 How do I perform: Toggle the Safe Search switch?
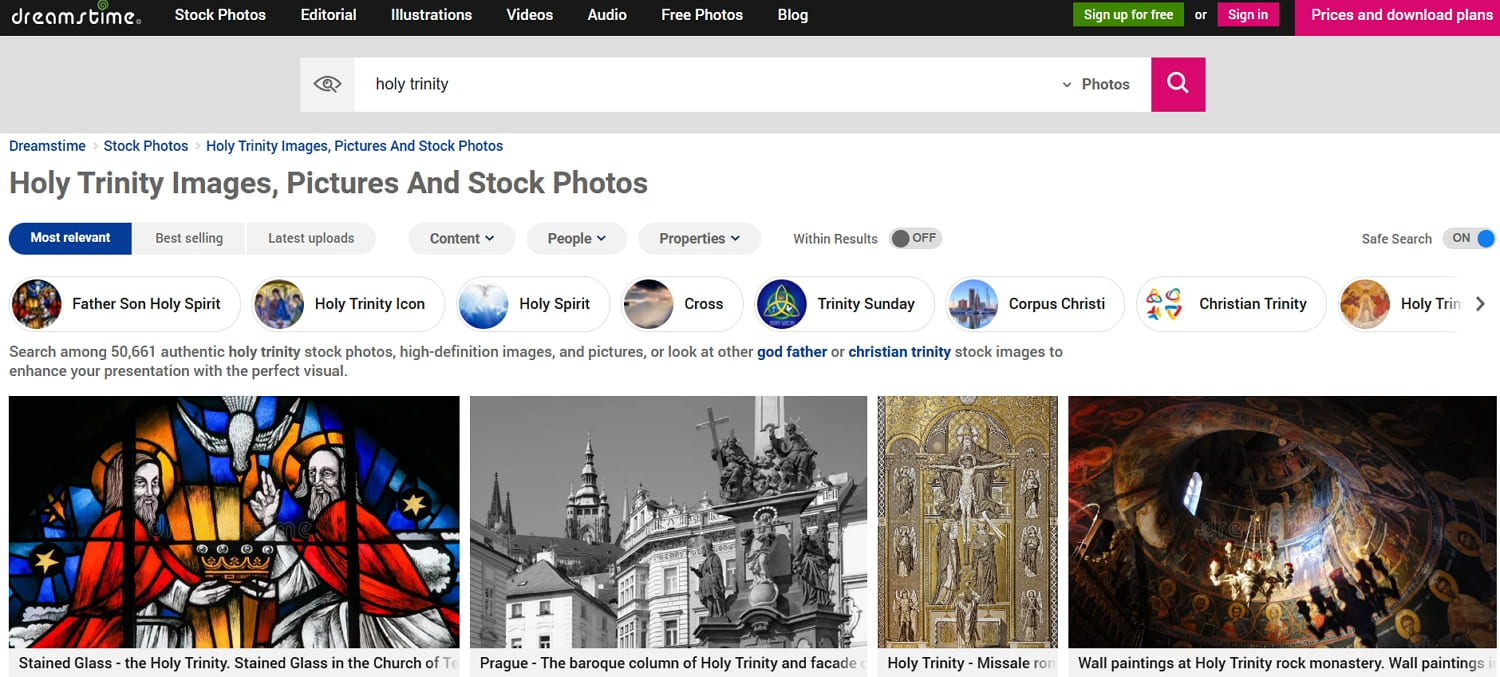pyautogui.click(x=1470, y=238)
